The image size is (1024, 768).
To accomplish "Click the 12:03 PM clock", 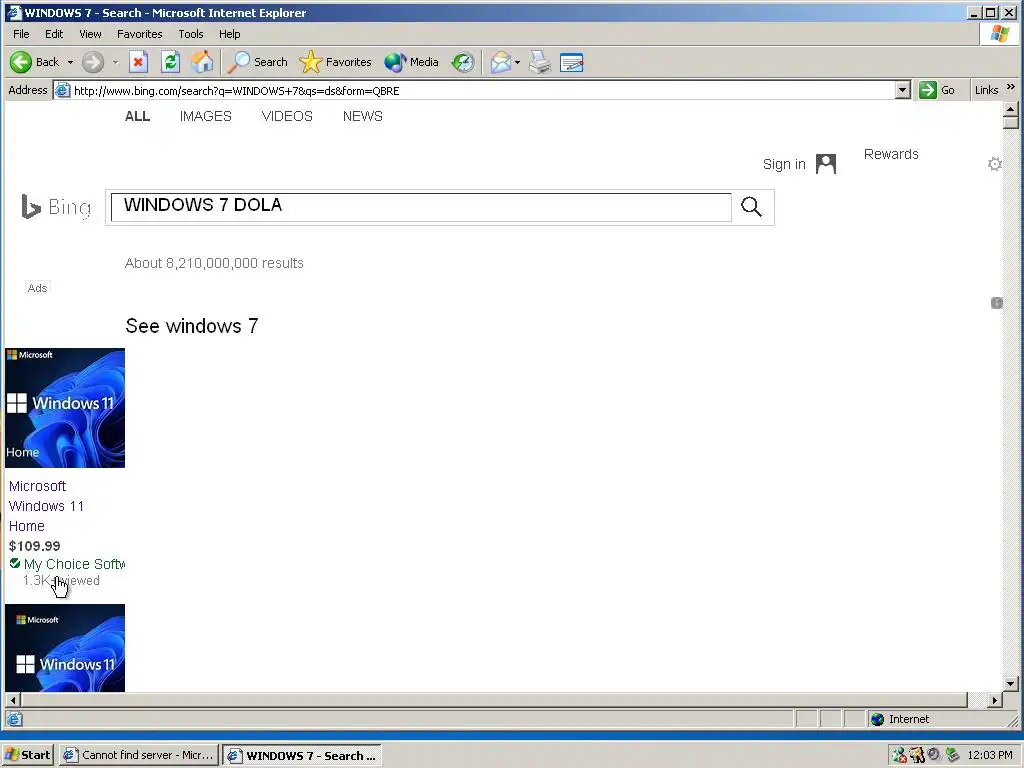I will point(990,755).
